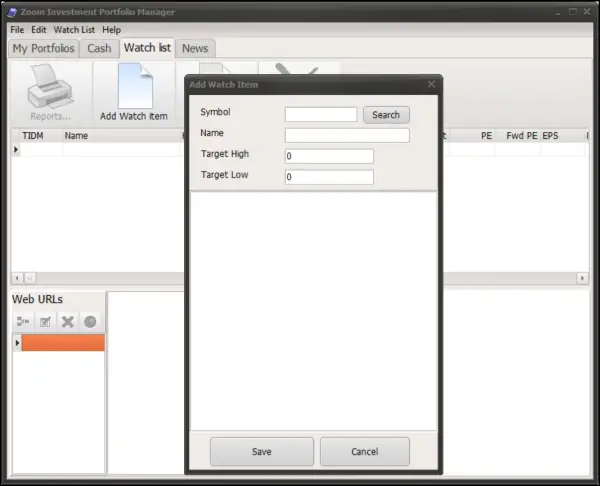The height and width of the screenshot is (486, 600).
Task: Click the left arrow of horizontal scrollbar
Action: pyautogui.click(x=17, y=278)
